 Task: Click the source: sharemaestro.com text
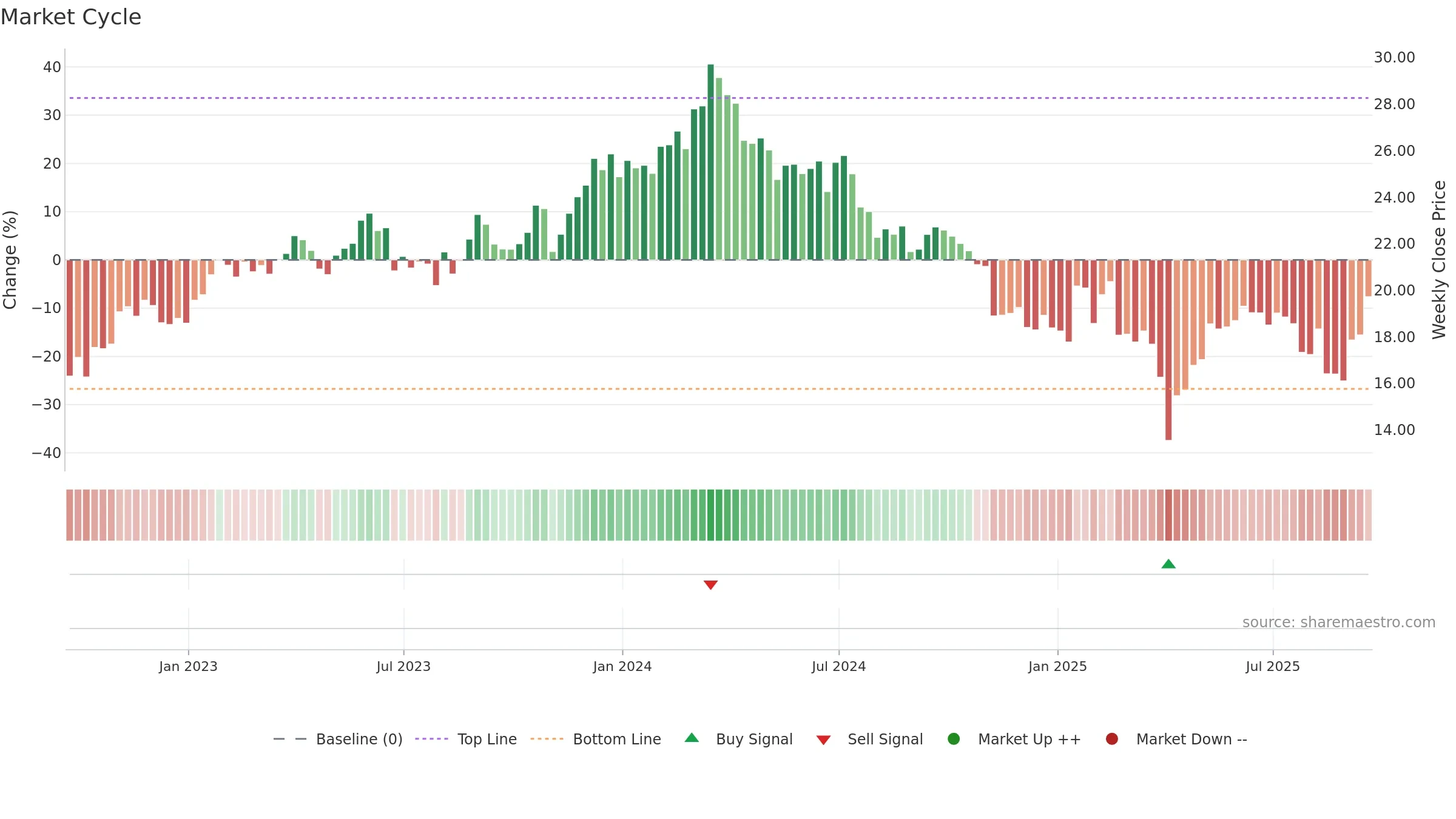click(1339, 622)
